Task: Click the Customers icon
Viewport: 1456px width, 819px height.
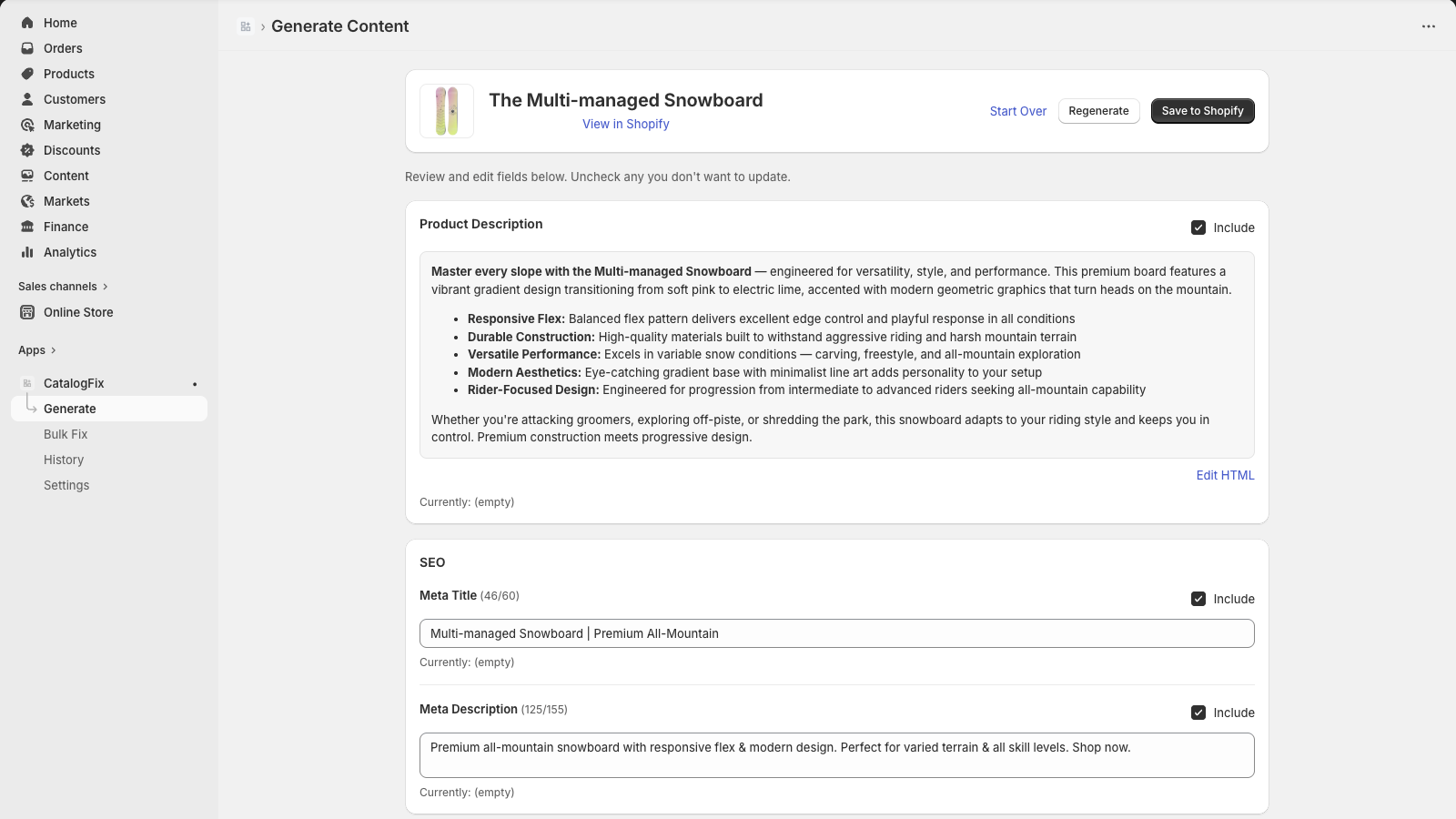Action: pos(26,99)
